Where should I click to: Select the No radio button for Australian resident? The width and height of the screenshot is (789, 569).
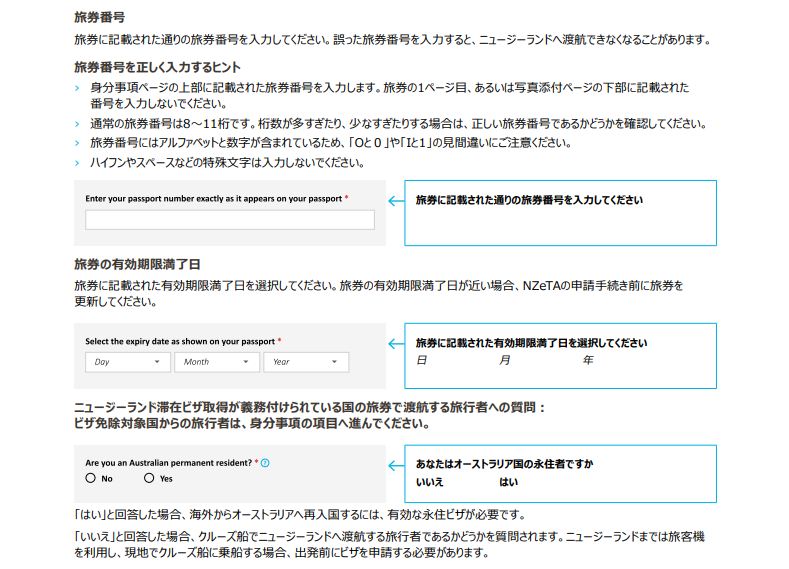click(x=91, y=478)
